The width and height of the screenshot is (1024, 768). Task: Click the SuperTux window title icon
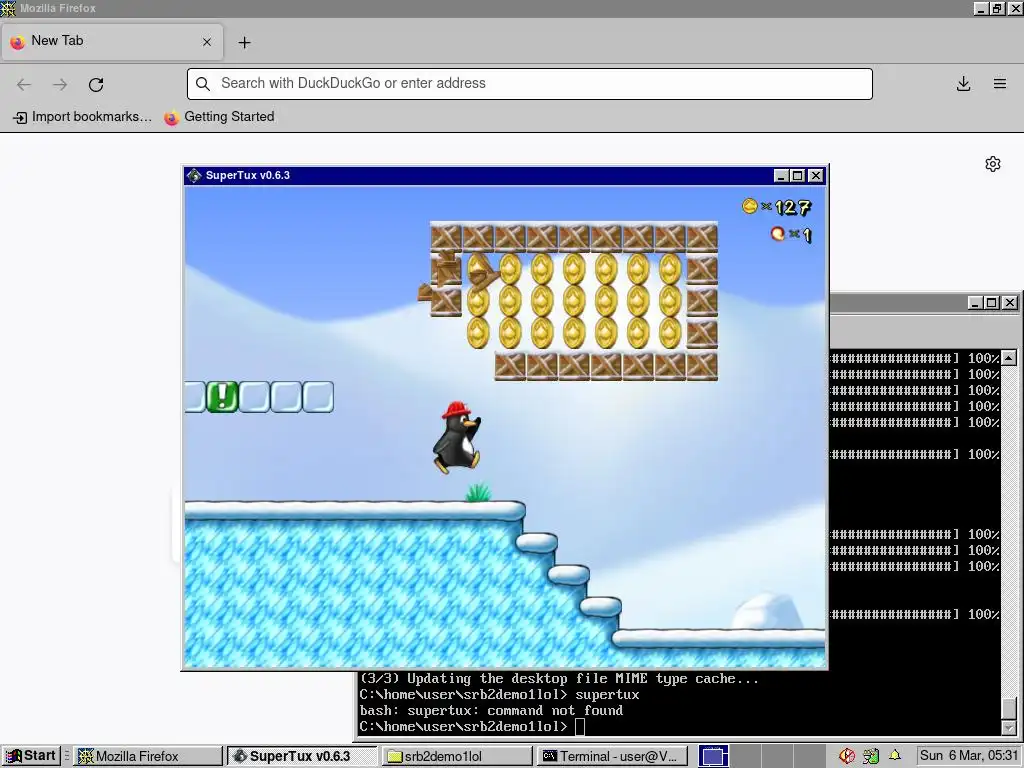(194, 175)
